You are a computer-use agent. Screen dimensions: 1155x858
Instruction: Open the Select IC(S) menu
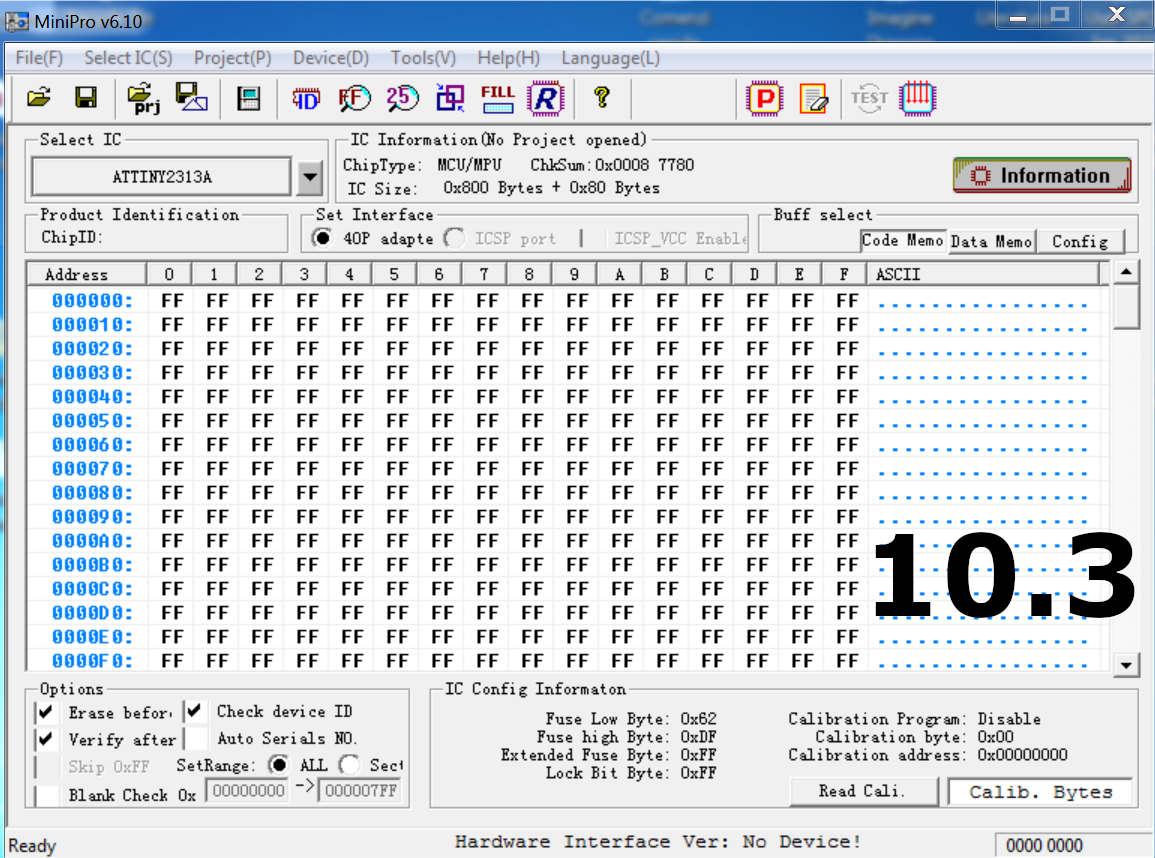[128, 58]
